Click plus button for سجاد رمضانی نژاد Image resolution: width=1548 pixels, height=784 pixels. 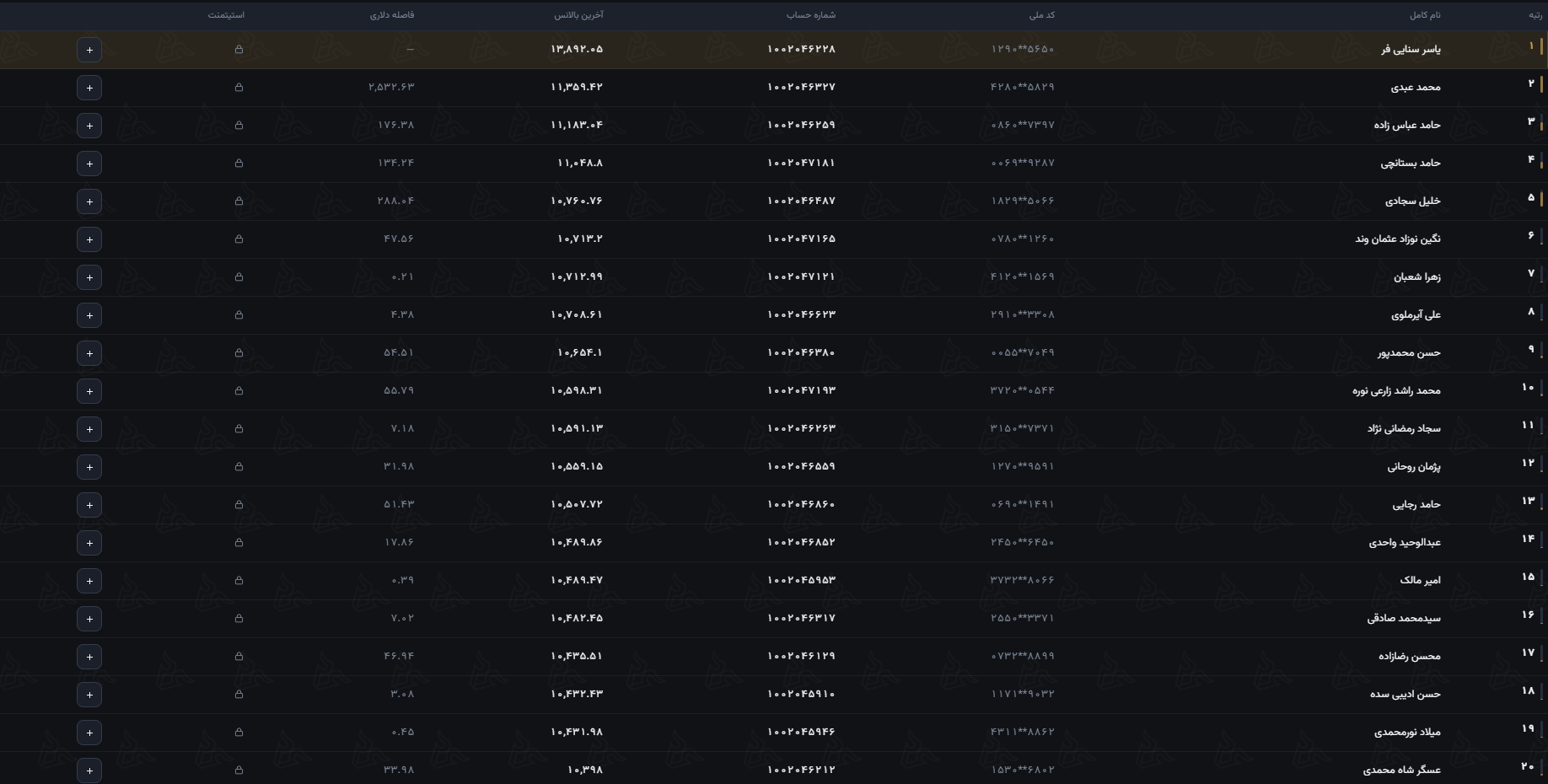[89, 429]
